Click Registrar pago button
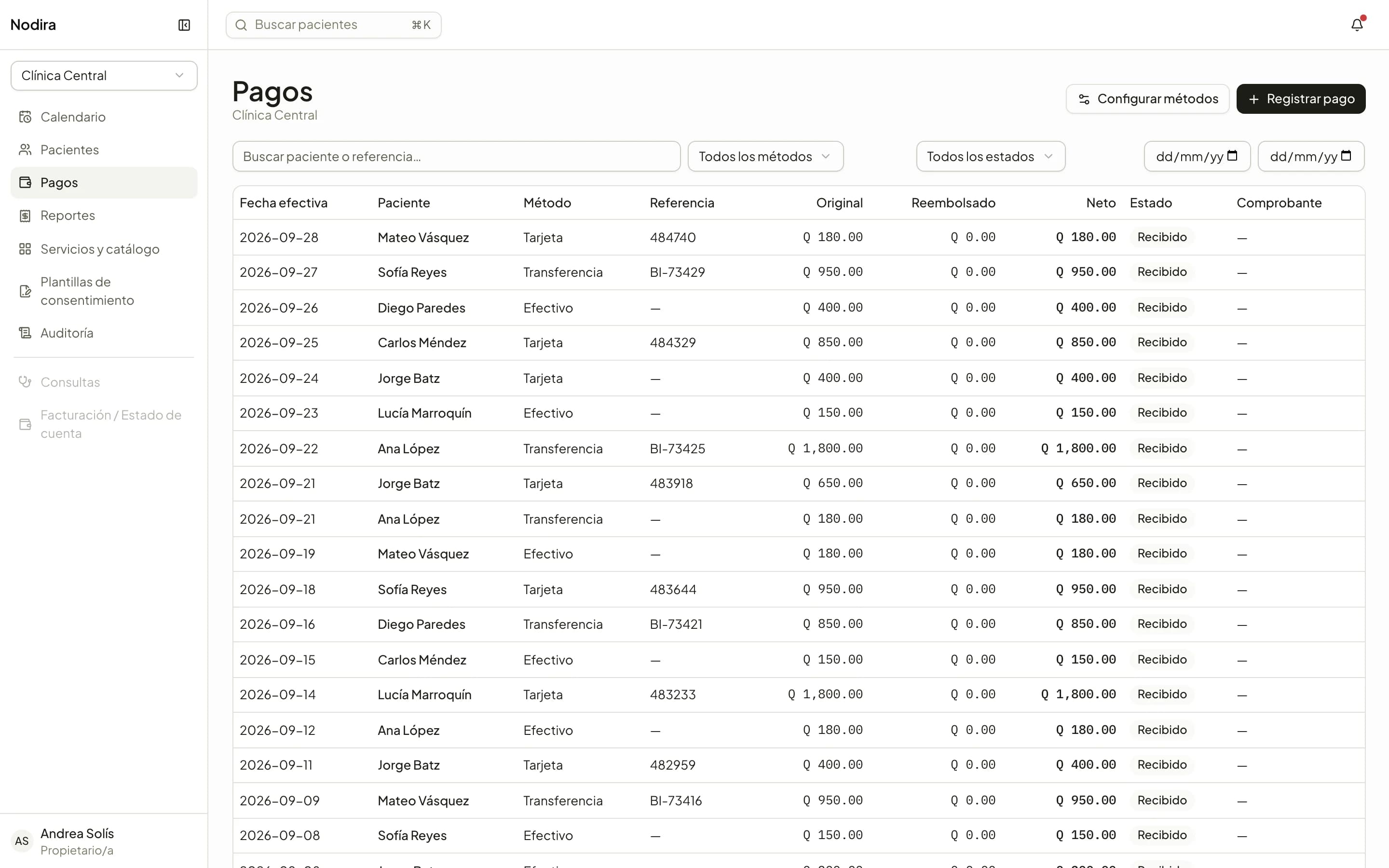 click(1301, 99)
